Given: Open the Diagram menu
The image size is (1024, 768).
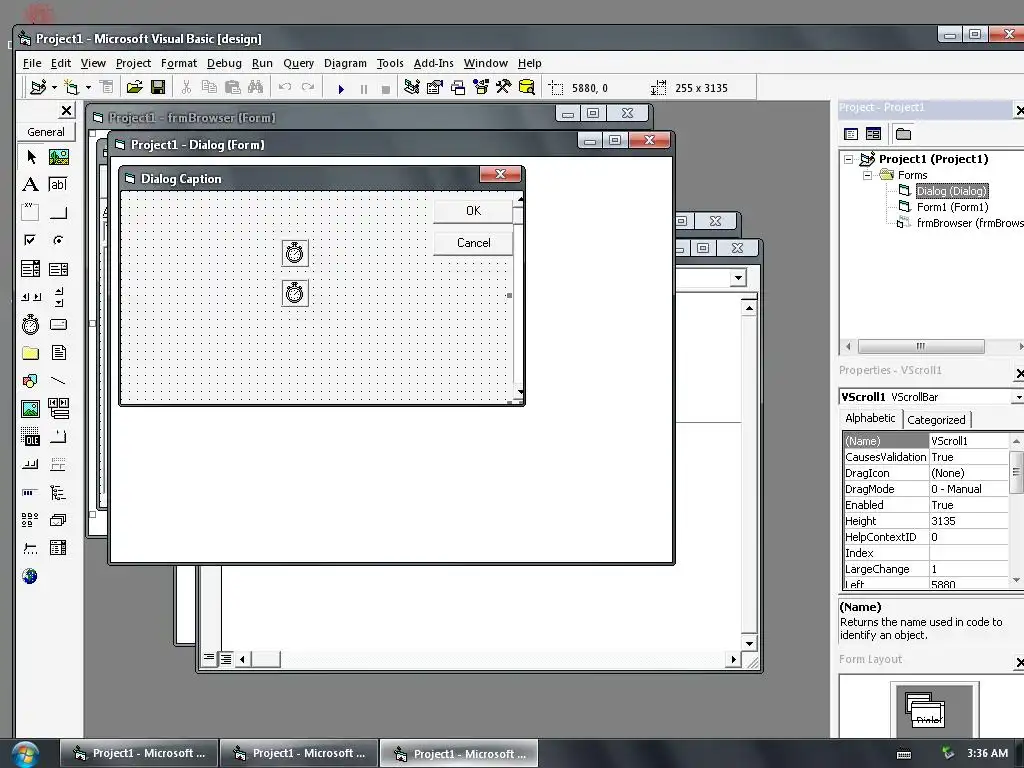Looking at the screenshot, I should (345, 63).
